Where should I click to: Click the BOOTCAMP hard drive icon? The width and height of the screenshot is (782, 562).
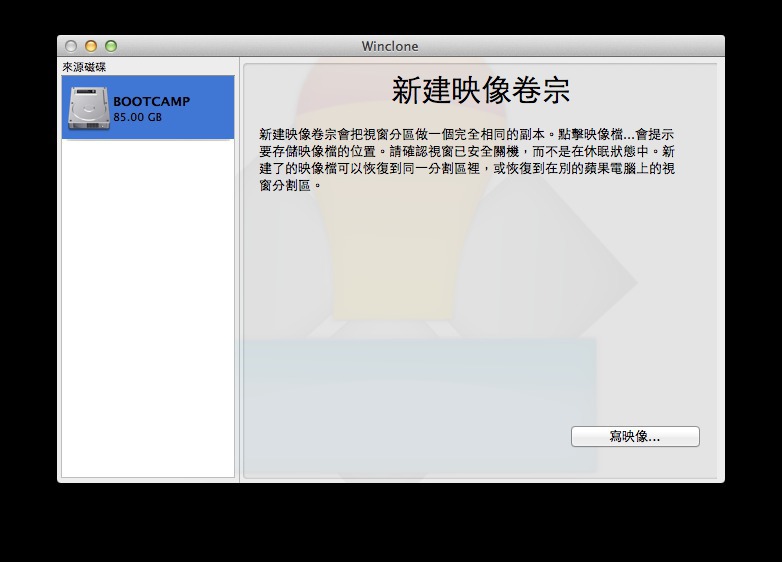coord(89,108)
